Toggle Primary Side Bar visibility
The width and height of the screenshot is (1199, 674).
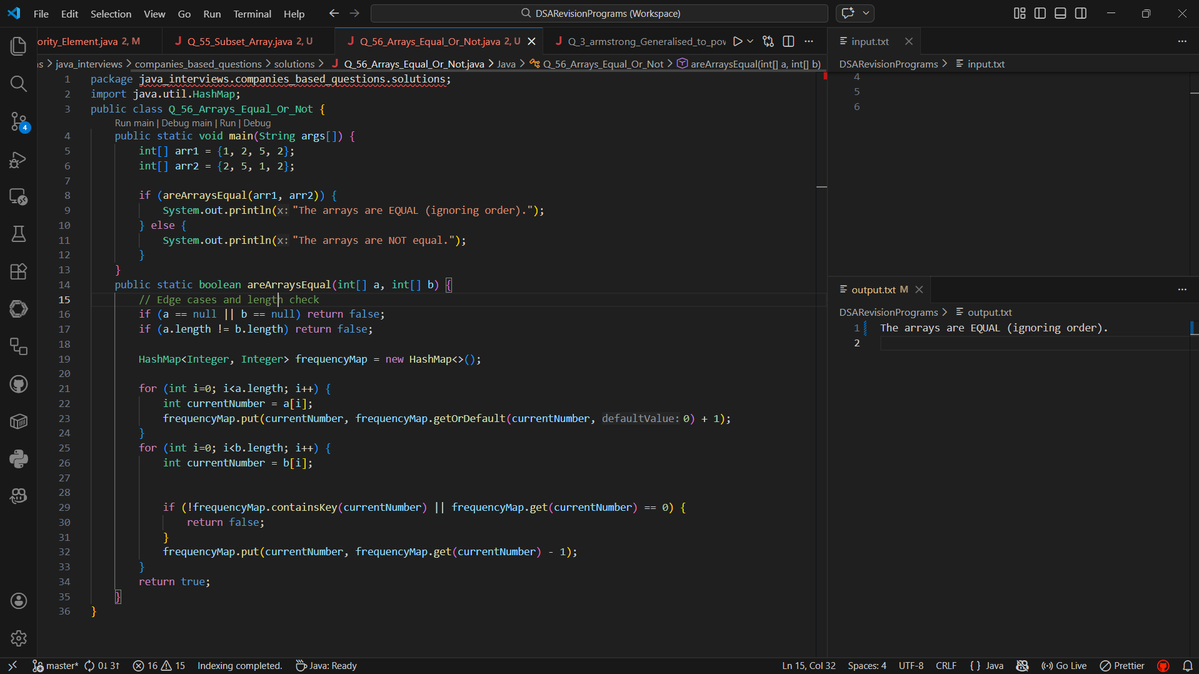[x=1040, y=13]
